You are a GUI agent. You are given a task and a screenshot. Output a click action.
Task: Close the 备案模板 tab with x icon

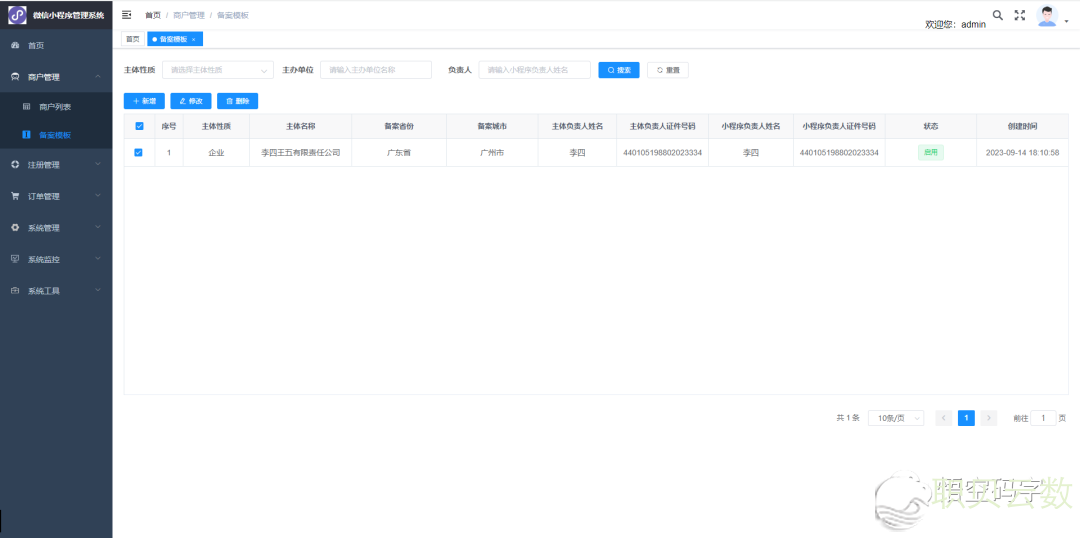click(194, 39)
